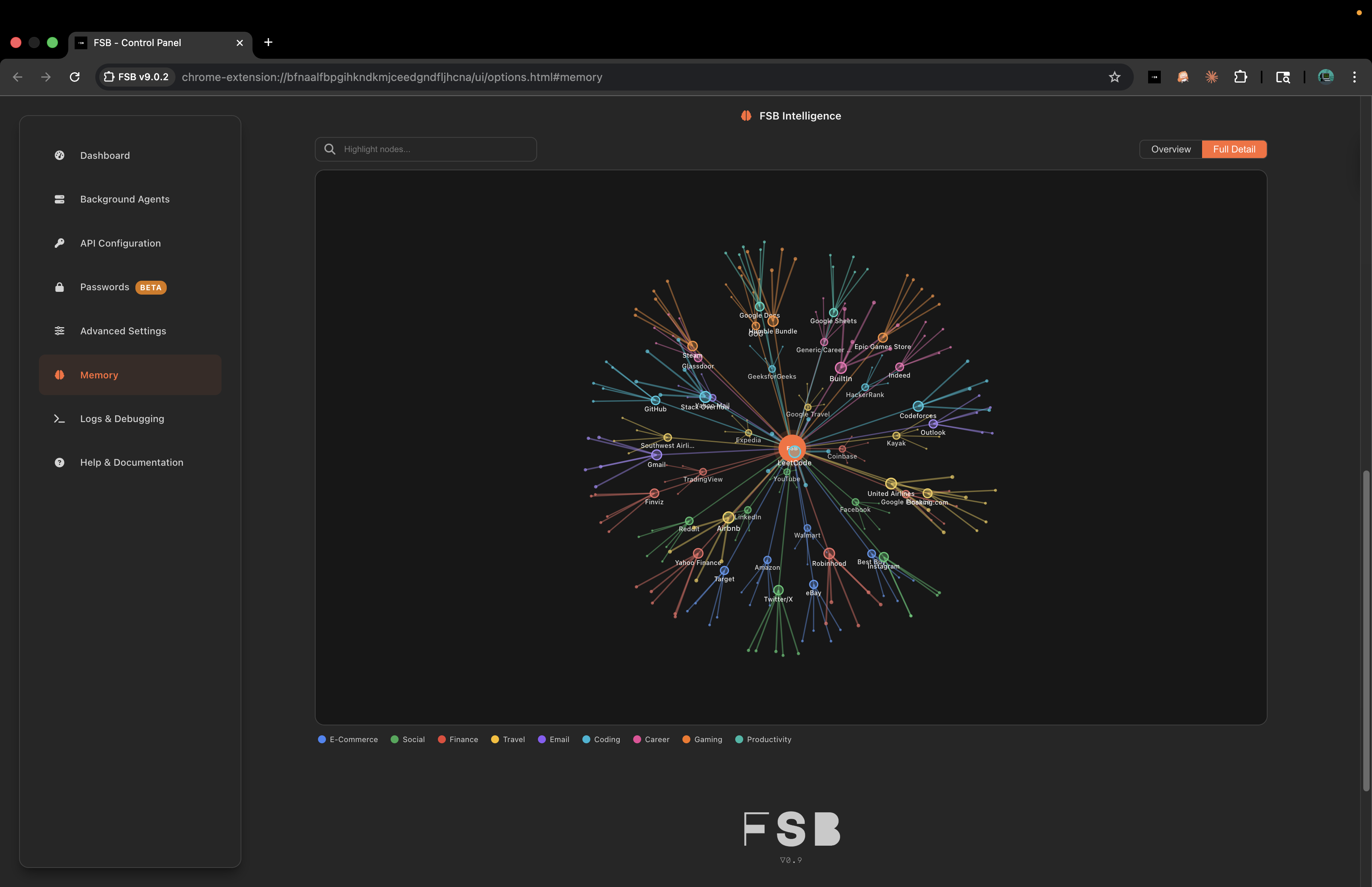The image size is (1372, 887).
Task: Click the Memory brain icon in sidebar
Action: pyautogui.click(x=59, y=374)
